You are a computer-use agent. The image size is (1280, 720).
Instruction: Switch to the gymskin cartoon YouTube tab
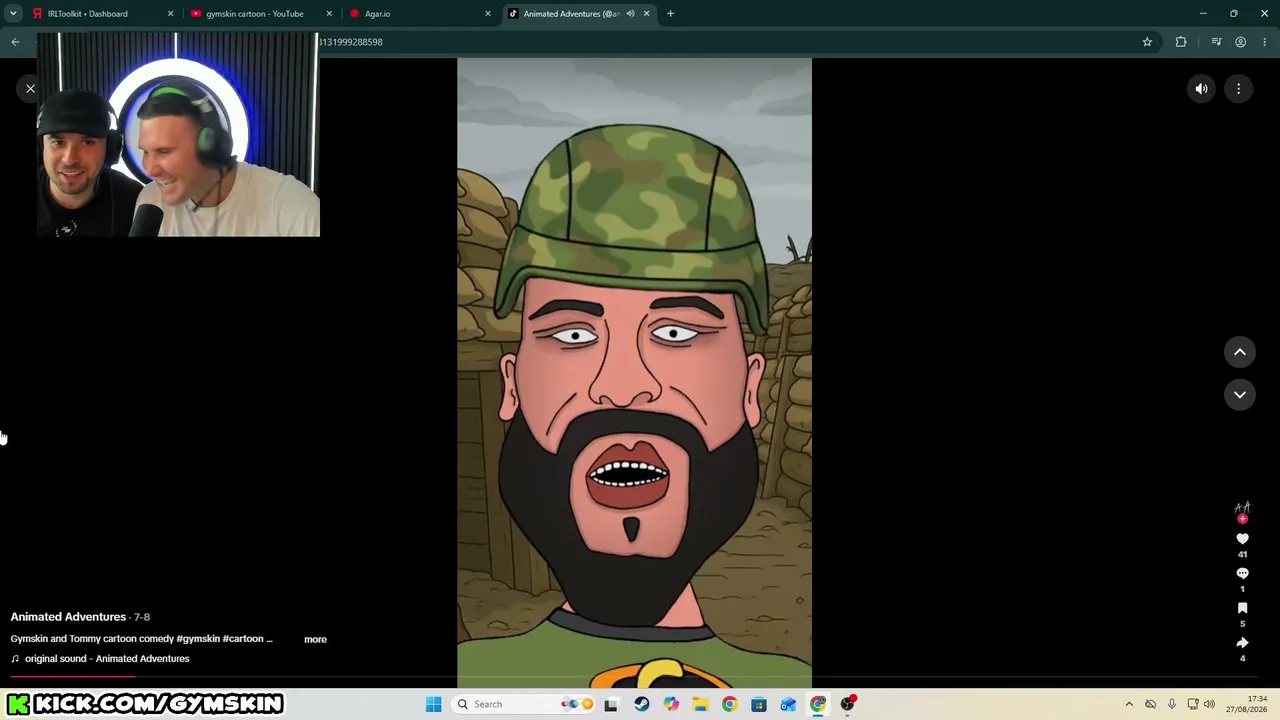(x=262, y=14)
